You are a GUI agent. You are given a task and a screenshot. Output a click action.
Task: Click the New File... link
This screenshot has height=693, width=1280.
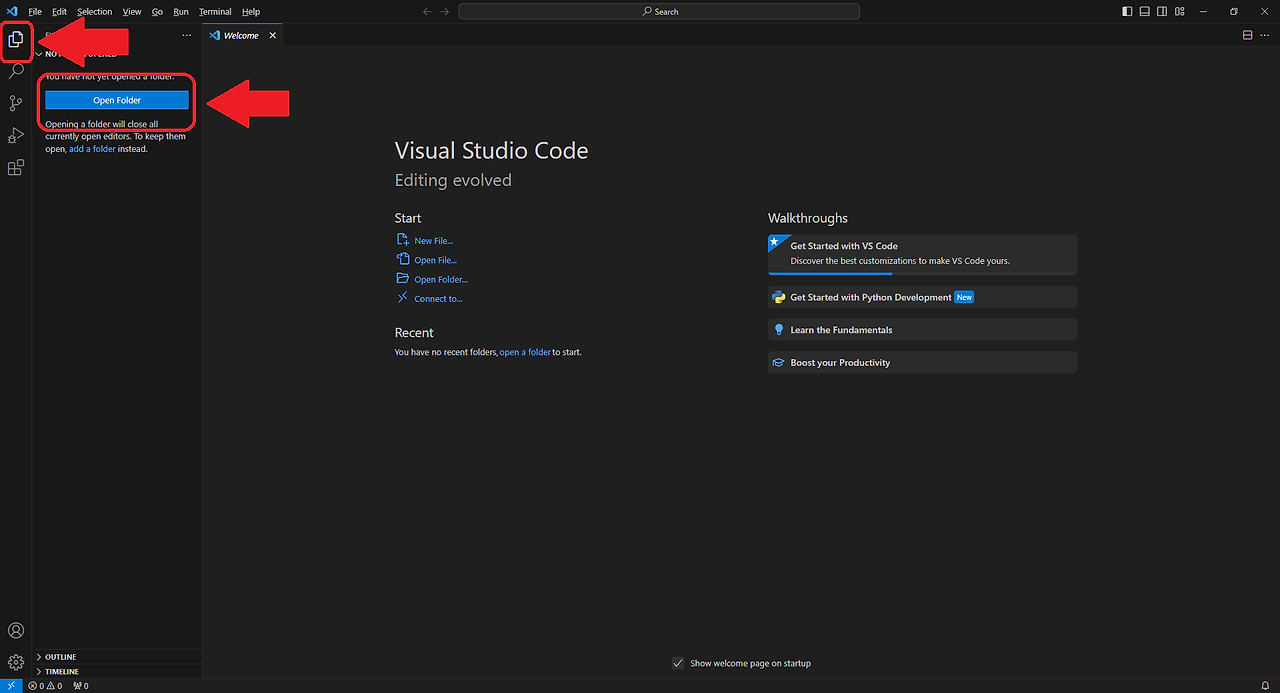coord(434,241)
